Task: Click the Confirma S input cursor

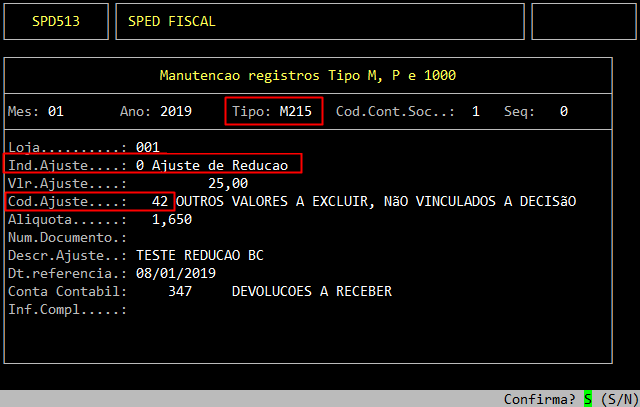Action: point(588,399)
